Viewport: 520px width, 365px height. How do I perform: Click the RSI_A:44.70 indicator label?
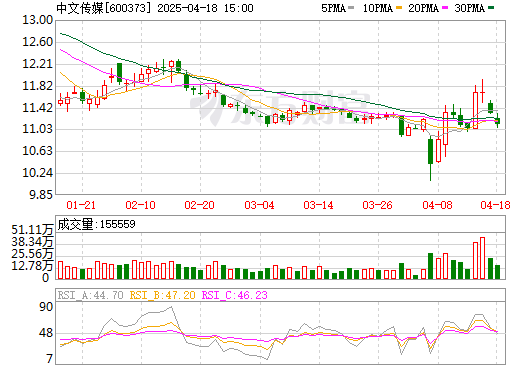90,295
